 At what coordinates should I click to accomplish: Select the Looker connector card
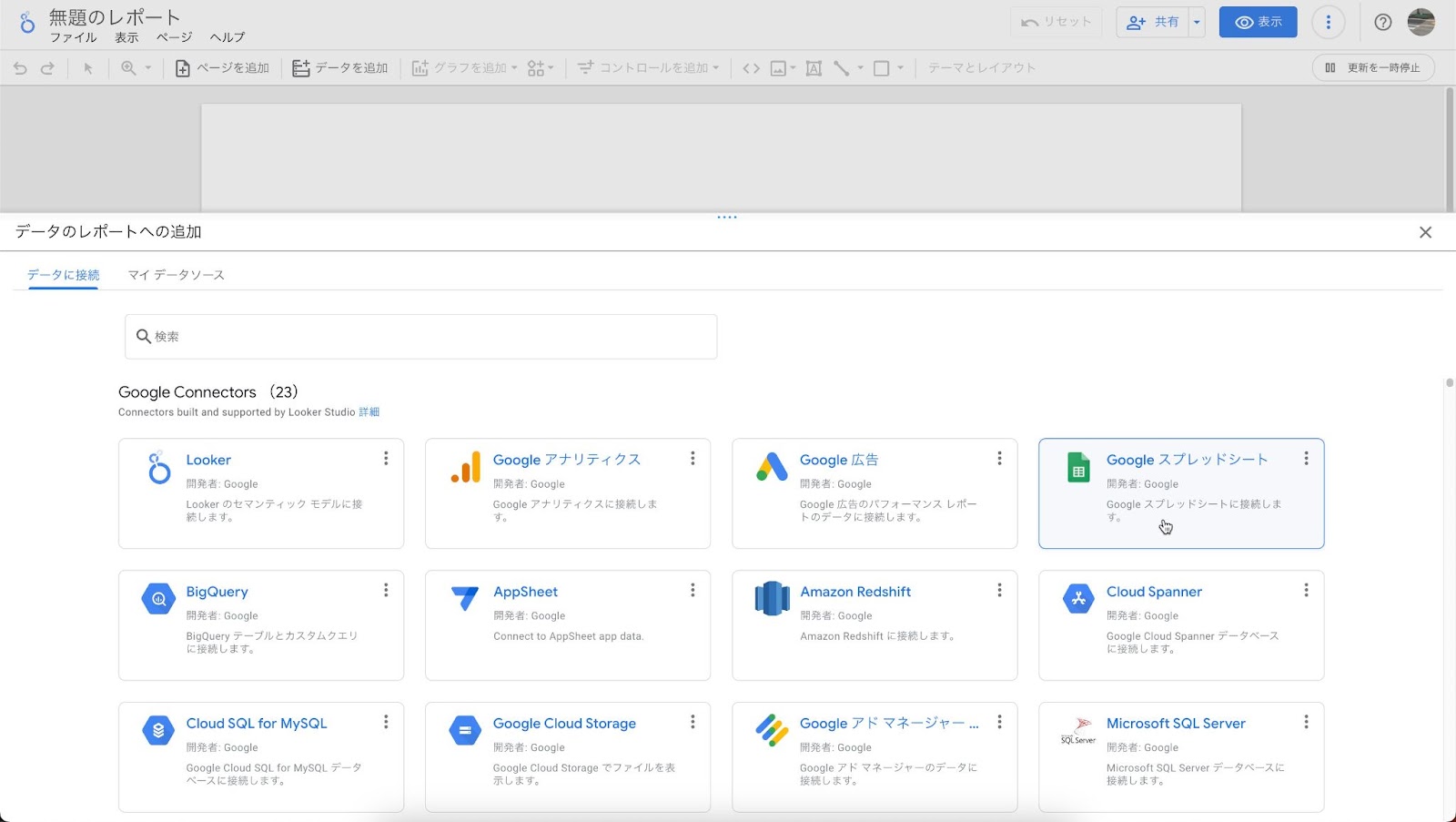[x=261, y=493]
